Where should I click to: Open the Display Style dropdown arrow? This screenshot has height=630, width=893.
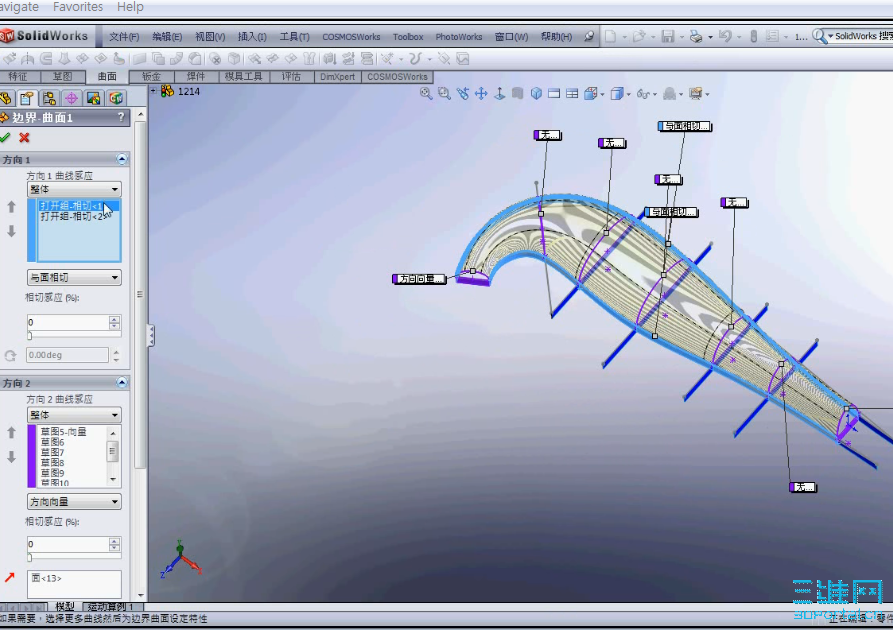click(628, 95)
